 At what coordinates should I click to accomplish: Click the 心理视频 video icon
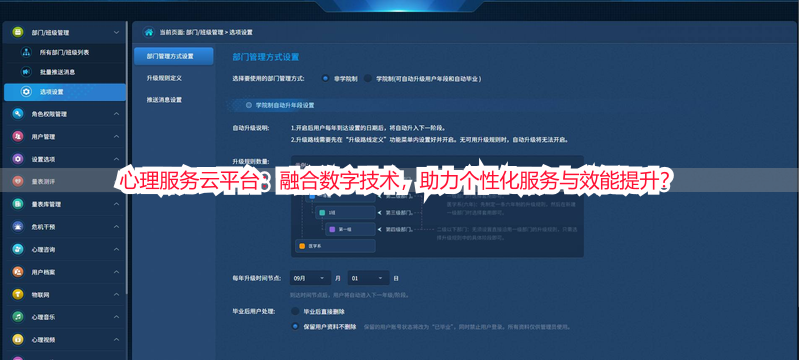(x=18, y=339)
